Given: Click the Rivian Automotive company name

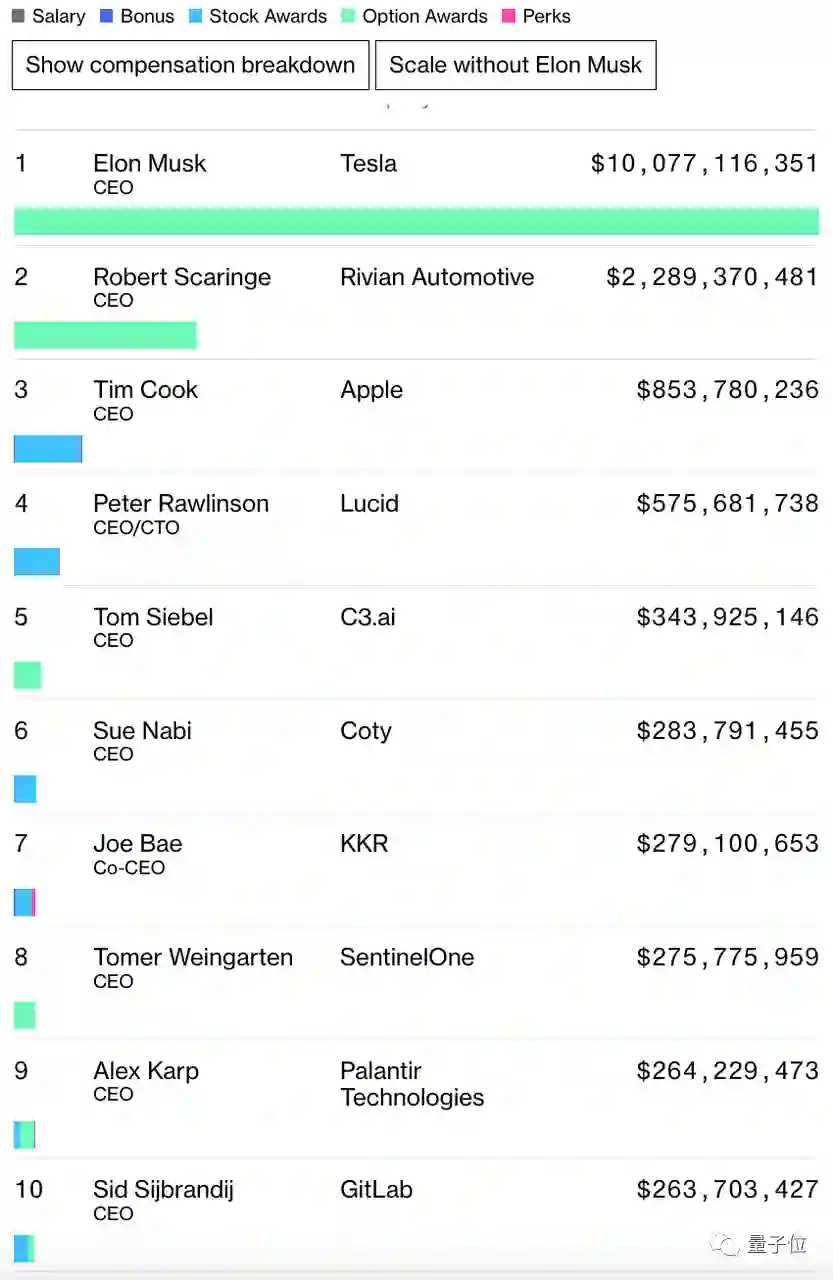Looking at the screenshot, I should tap(437, 277).
